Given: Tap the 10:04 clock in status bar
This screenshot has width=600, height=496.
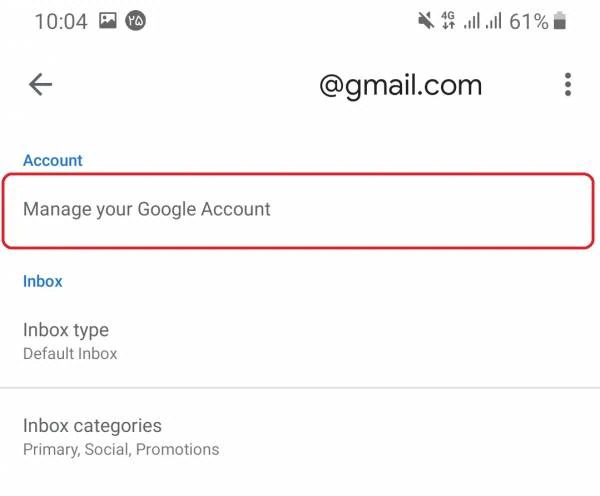Looking at the screenshot, I should [61, 21].
